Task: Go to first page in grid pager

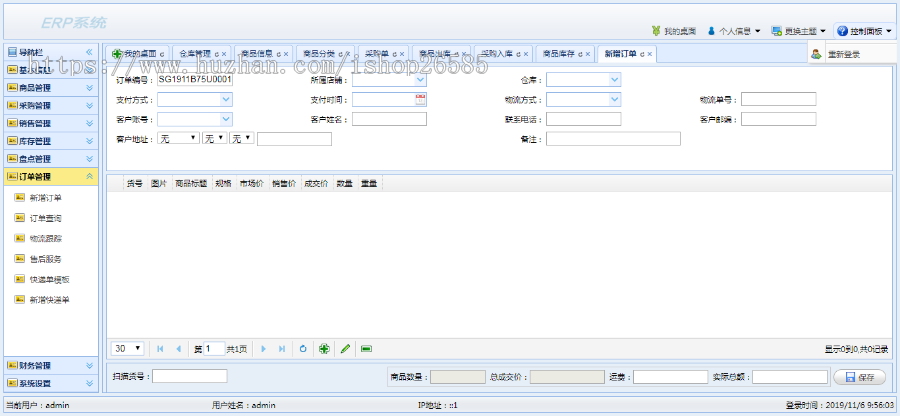Action: 160,349
